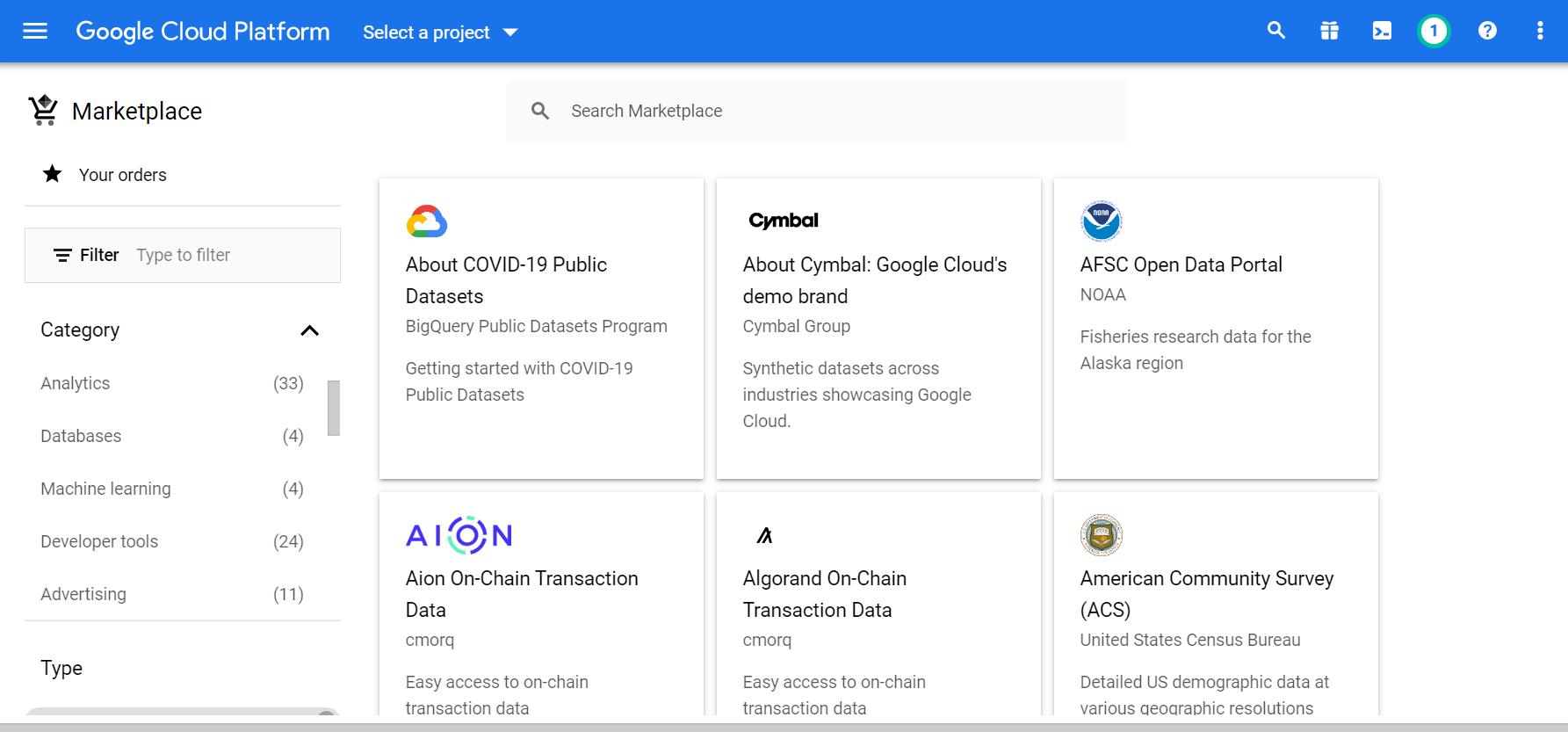Open the Select a project dropdown
This screenshot has width=1568, height=732.
click(440, 33)
